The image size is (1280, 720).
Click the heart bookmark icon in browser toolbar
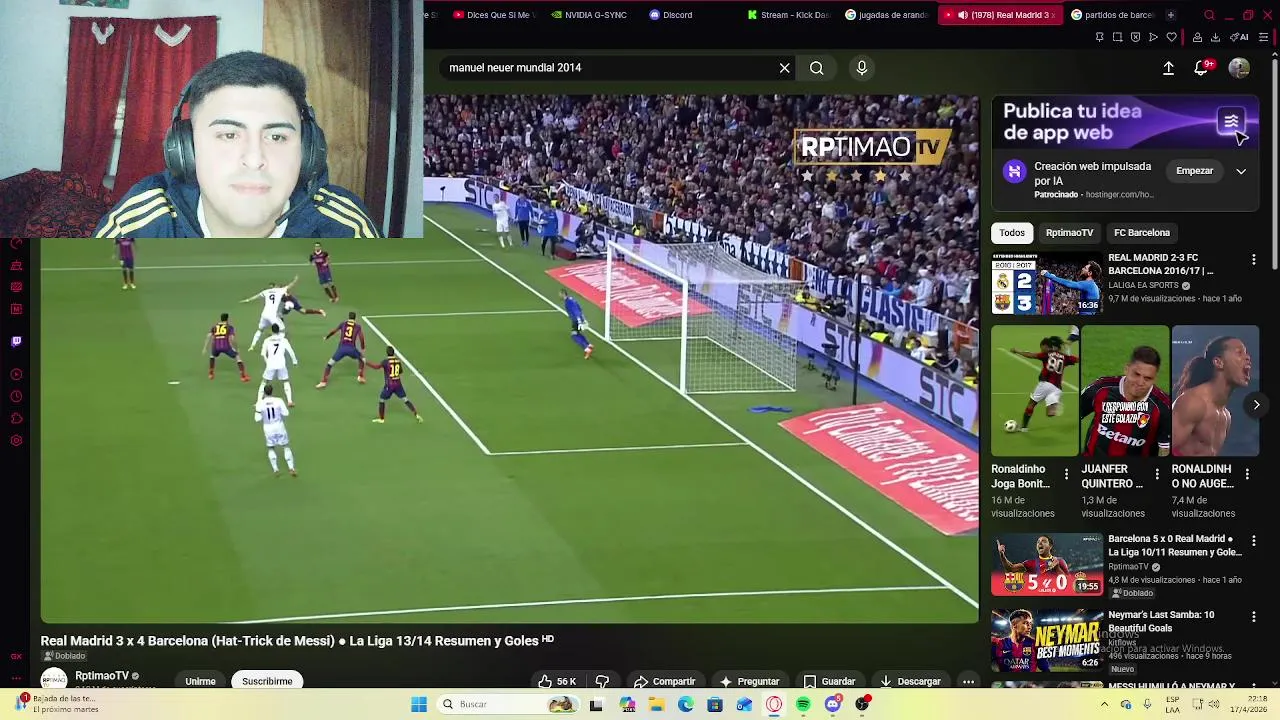[1172, 37]
